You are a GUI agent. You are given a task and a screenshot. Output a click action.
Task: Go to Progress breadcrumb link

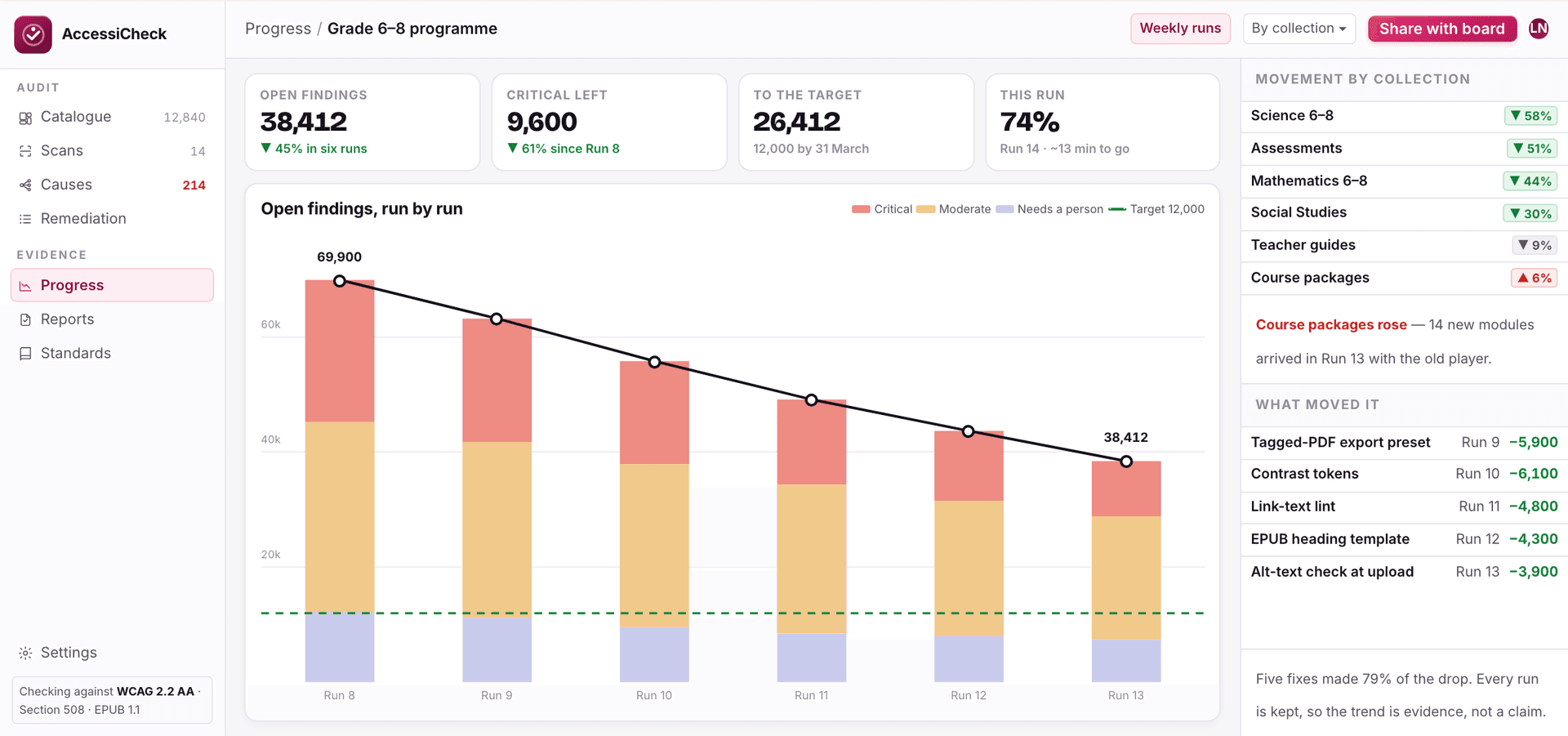[278, 29]
